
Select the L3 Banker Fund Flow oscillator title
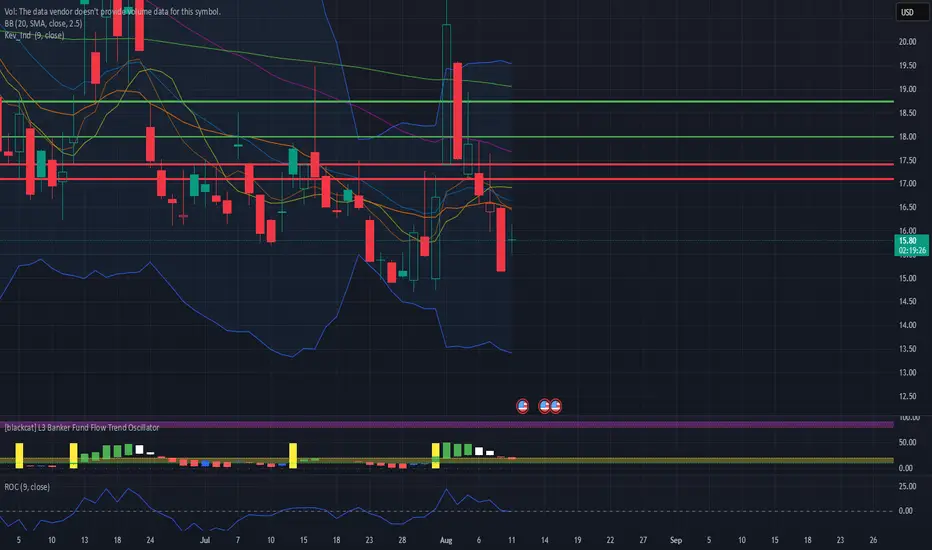pos(81,428)
